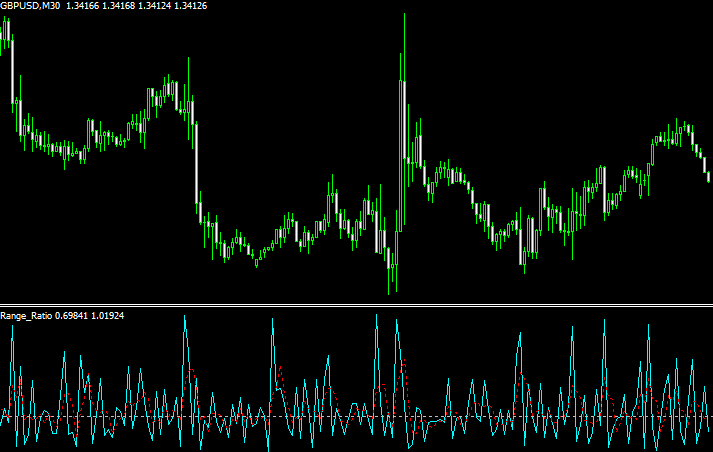
Task: Click the last price value 1.34126
Action: (x=191, y=6)
